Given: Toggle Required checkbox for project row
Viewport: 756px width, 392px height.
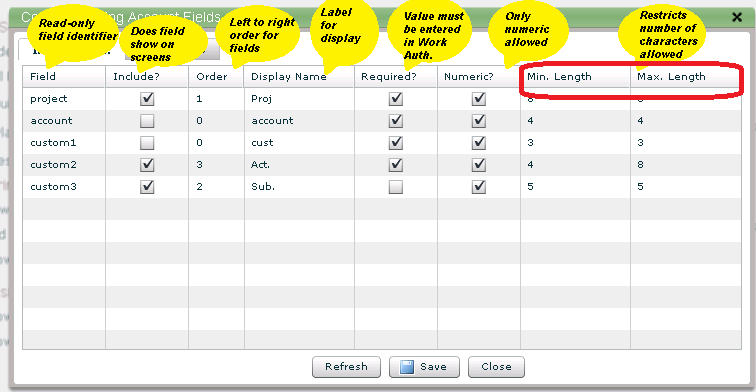Looking at the screenshot, I should [x=396, y=99].
